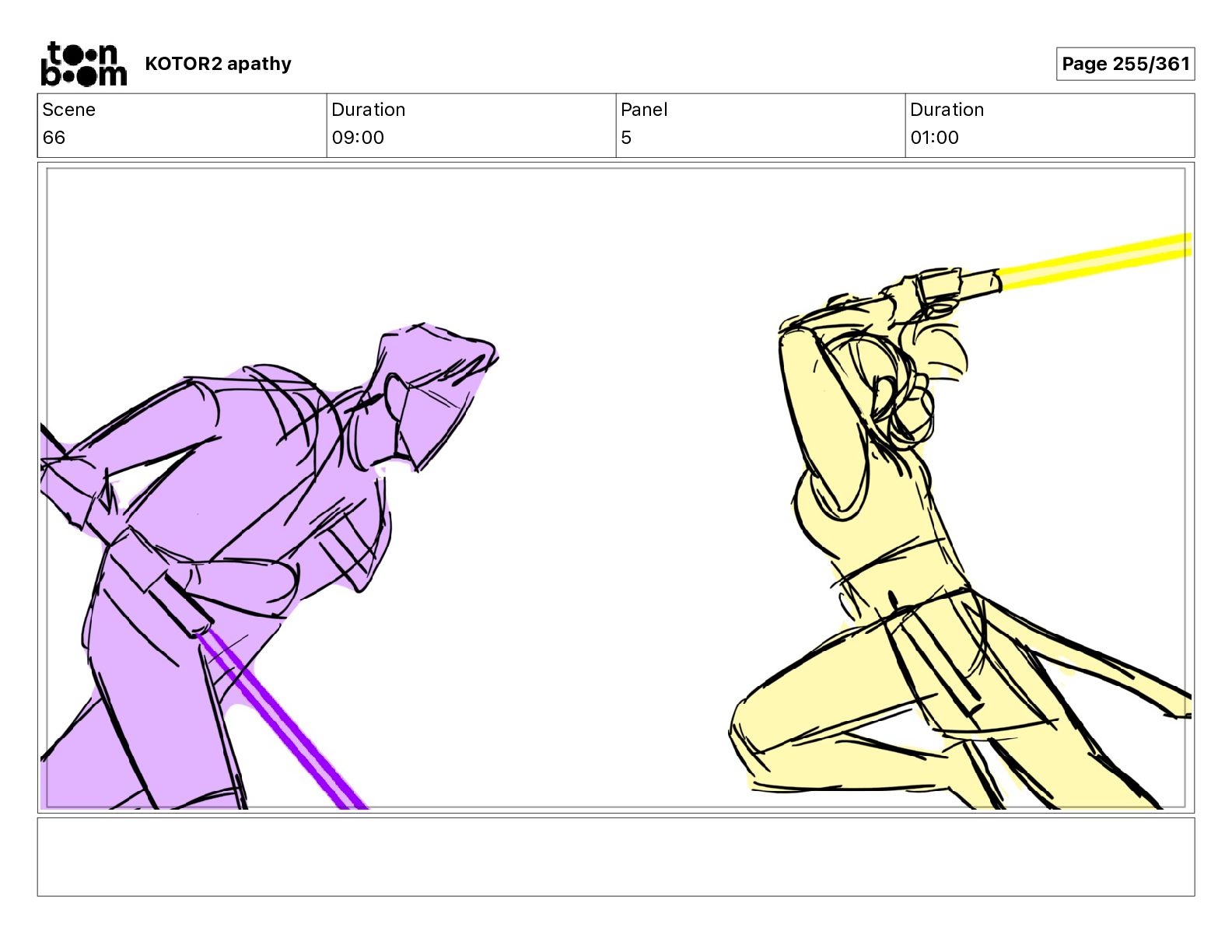Image resolution: width=1232 pixels, height=952 pixels.
Task: Select the panel duration value '01:00'
Action: point(934,138)
